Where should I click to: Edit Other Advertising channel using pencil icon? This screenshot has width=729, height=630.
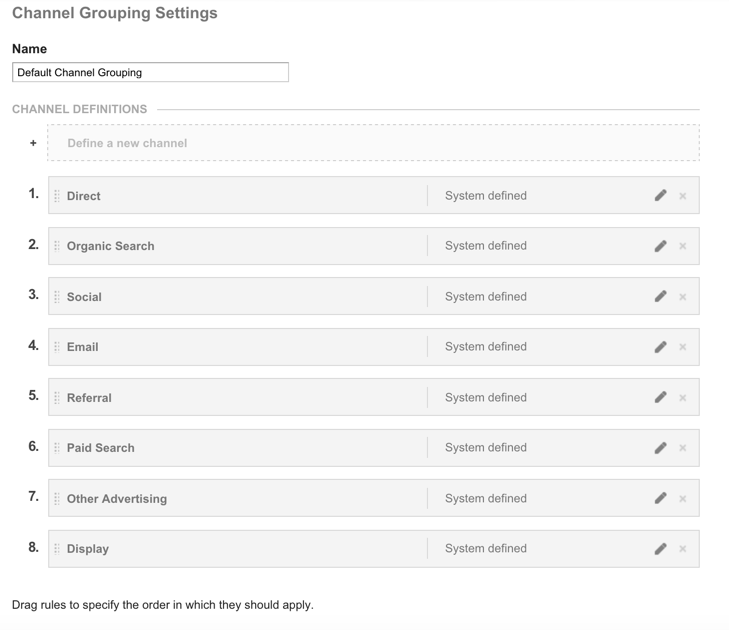660,499
